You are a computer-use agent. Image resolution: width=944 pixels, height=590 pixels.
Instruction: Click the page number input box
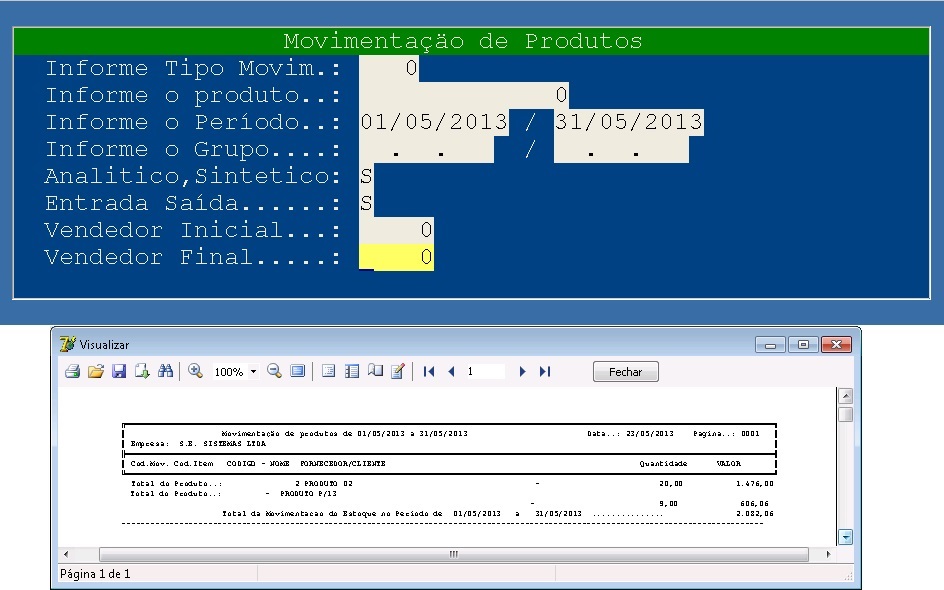pyautogui.click(x=486, y=371)
